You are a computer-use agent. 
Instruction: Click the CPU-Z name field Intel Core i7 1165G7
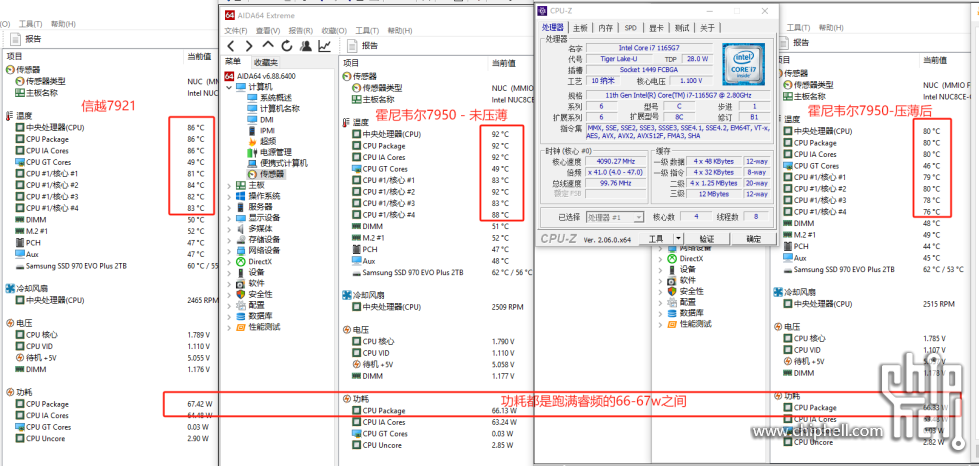(649, 47)
